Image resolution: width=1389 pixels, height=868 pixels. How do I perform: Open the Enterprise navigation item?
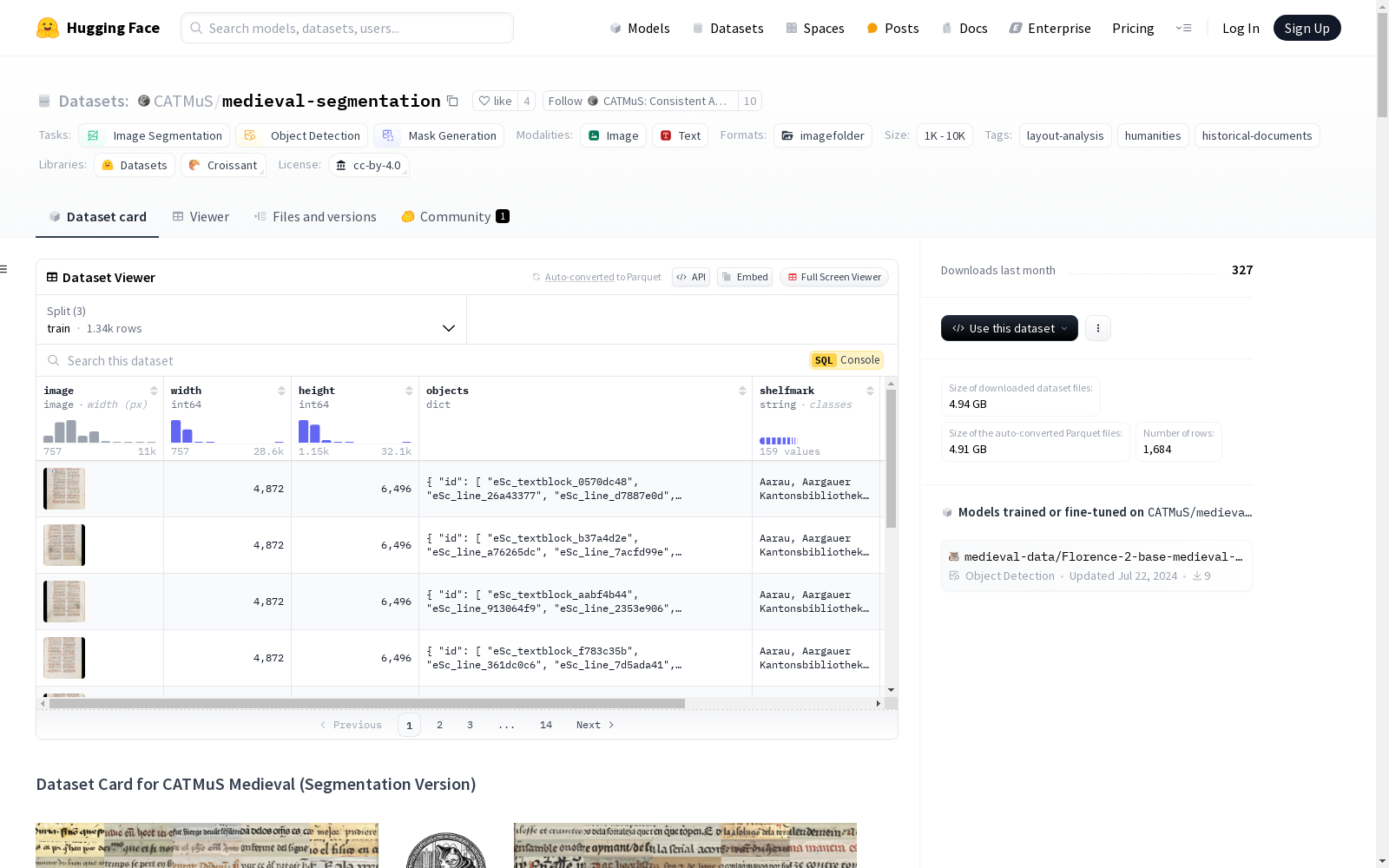1050,28
